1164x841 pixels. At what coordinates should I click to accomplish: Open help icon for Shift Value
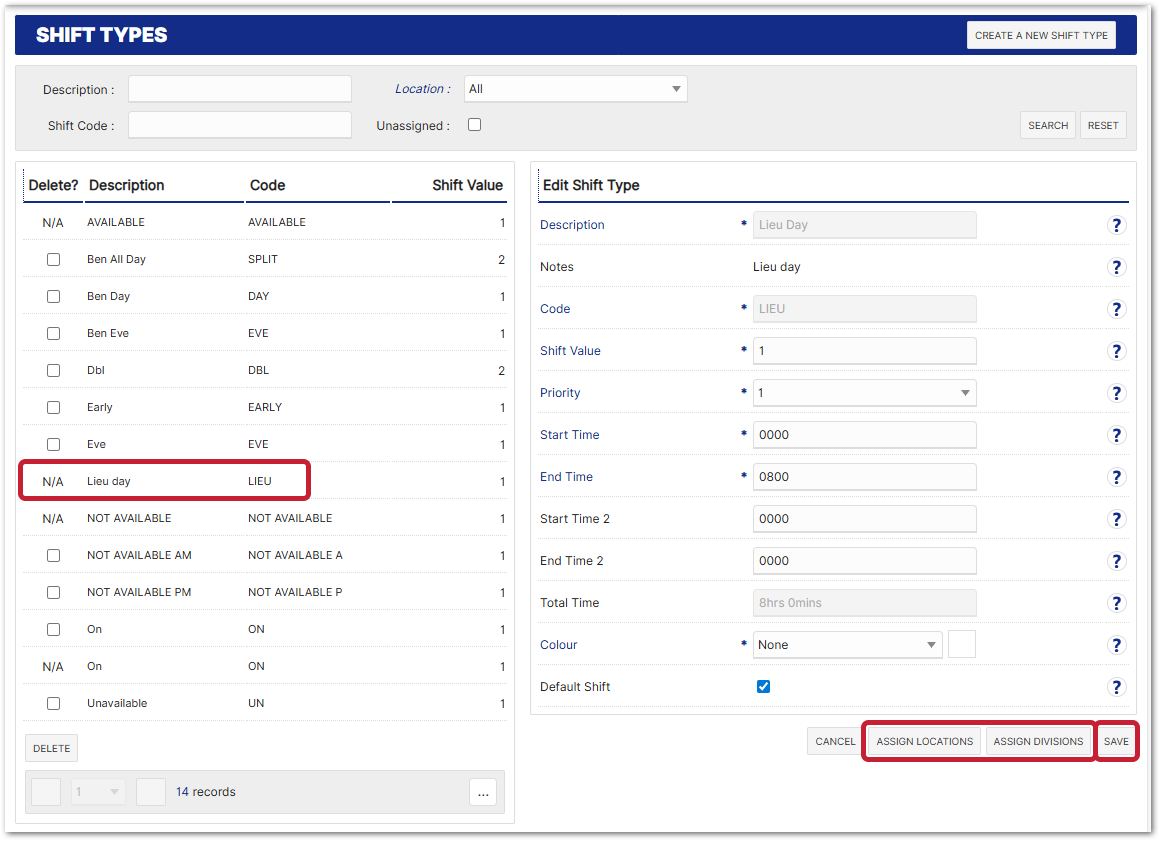point(1117,351)
